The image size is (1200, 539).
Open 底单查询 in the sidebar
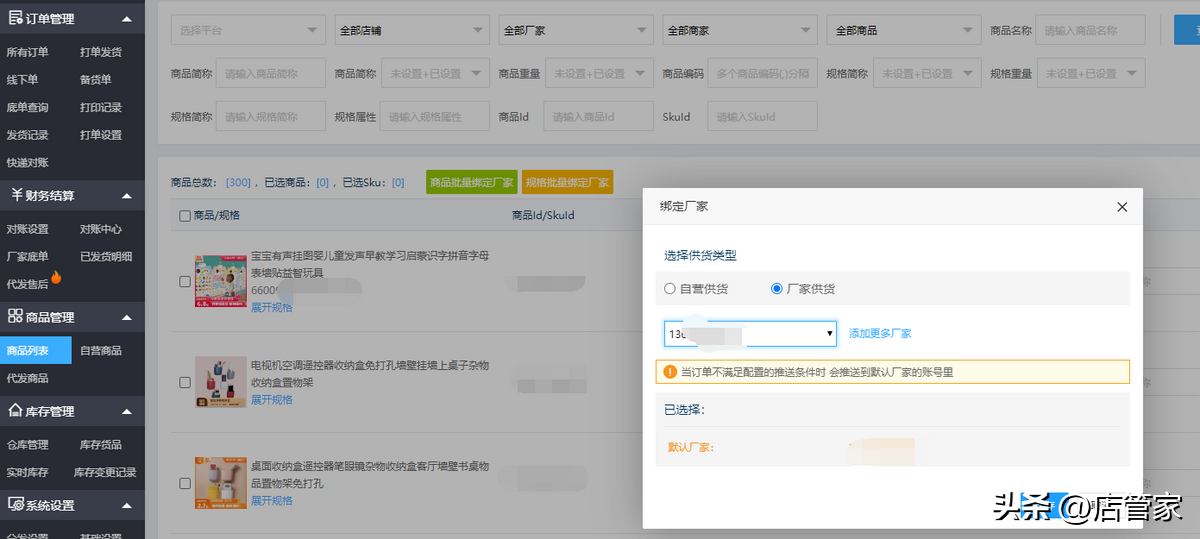click(x=27, y=107)
